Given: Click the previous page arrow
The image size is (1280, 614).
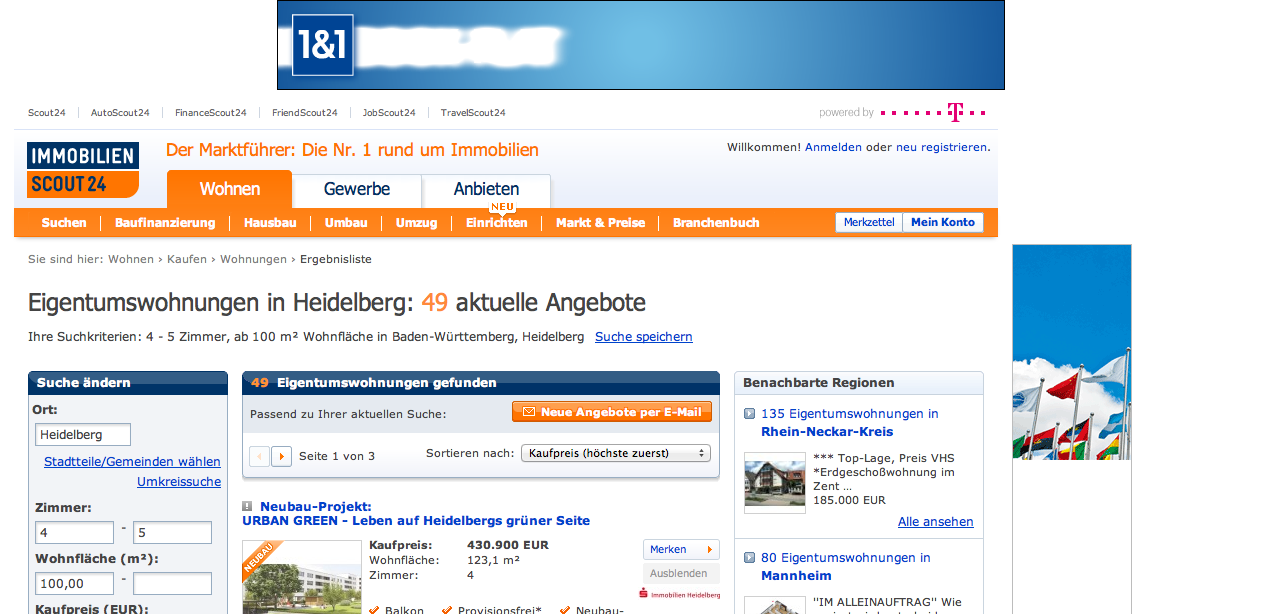Looking at the screenshot, I should click(259, 456).
